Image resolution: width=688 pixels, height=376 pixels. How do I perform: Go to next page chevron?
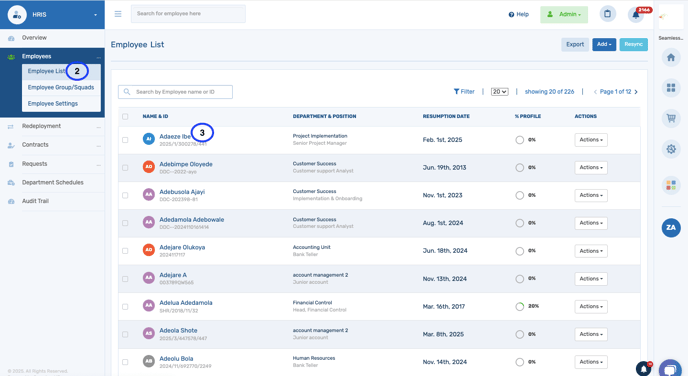tap(636, 92)
